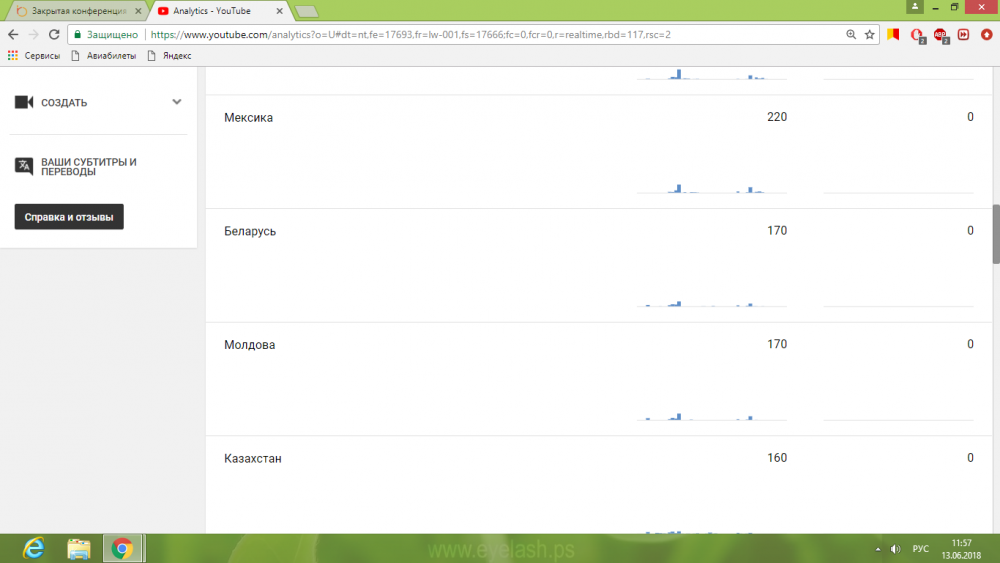Open the taskbar volume speaker icon

894,548
